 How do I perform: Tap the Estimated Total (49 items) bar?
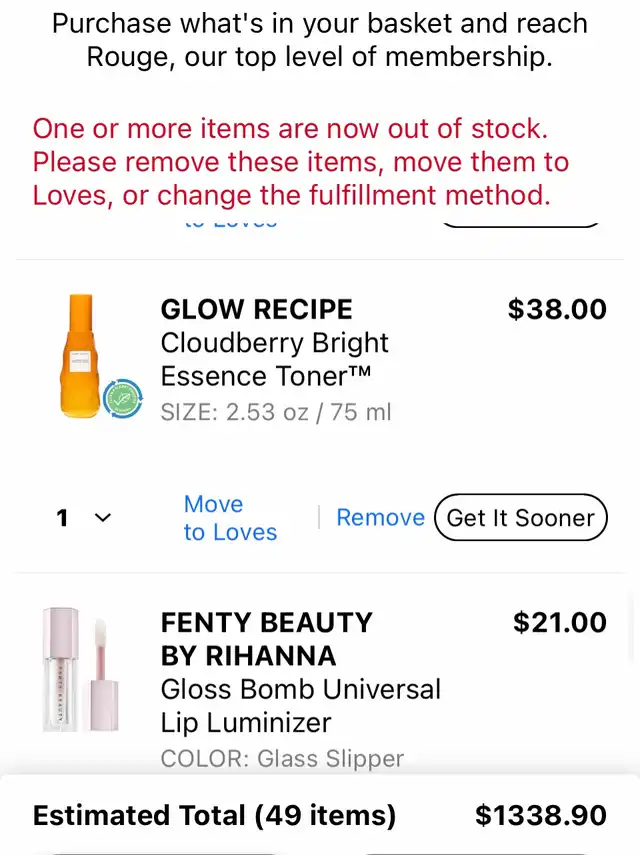[320, 815]
